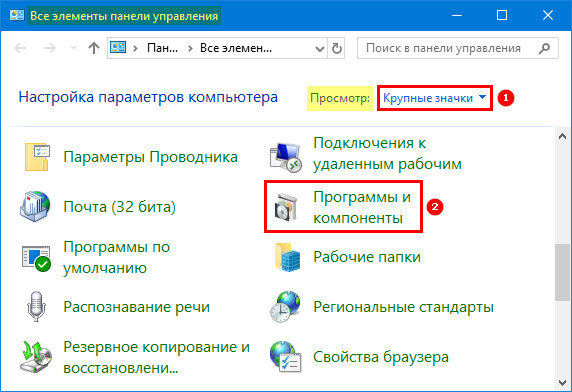Go up one folder level
Viewport: 572px width, 392px height.
point(94,48)
